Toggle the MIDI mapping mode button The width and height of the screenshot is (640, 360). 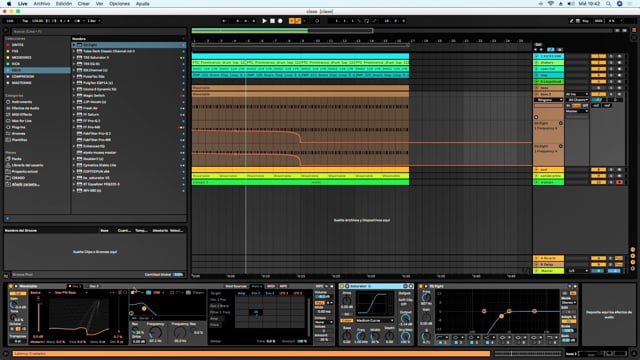point(598,21)
